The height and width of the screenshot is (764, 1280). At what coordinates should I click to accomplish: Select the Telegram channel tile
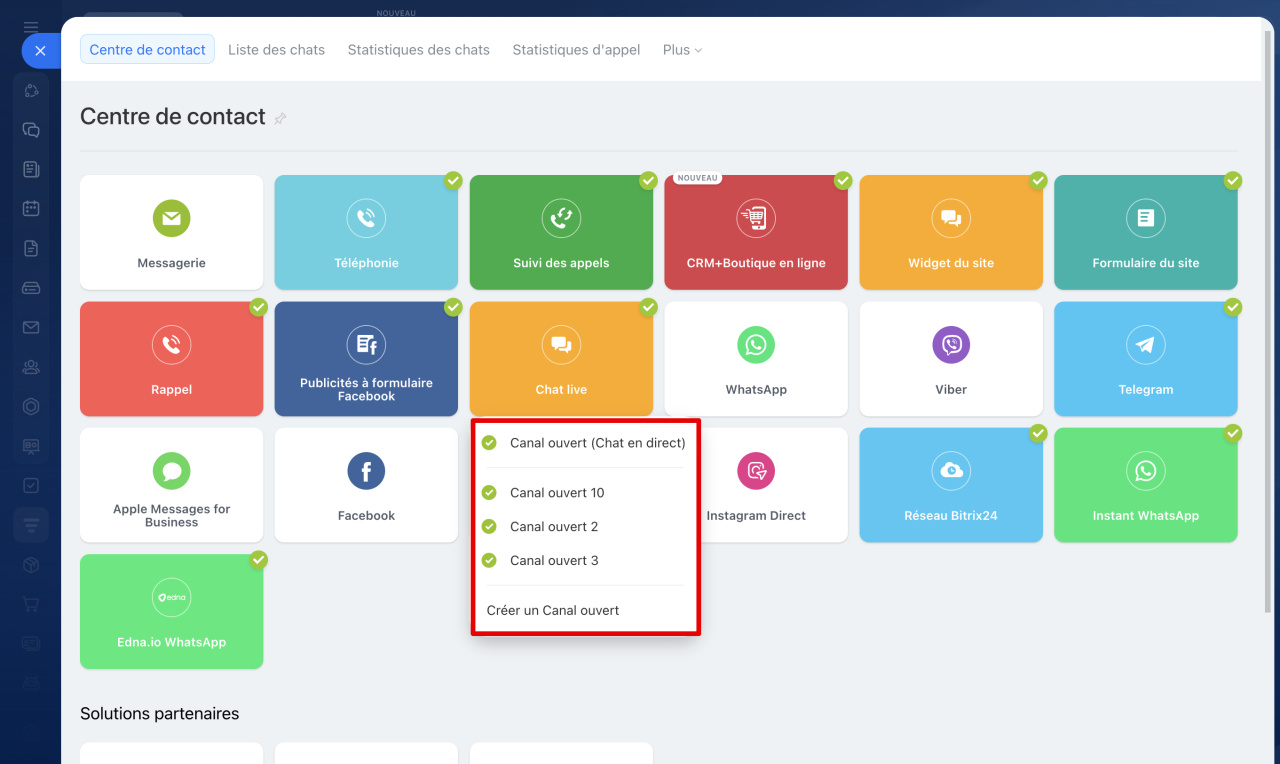[1146, 359]
